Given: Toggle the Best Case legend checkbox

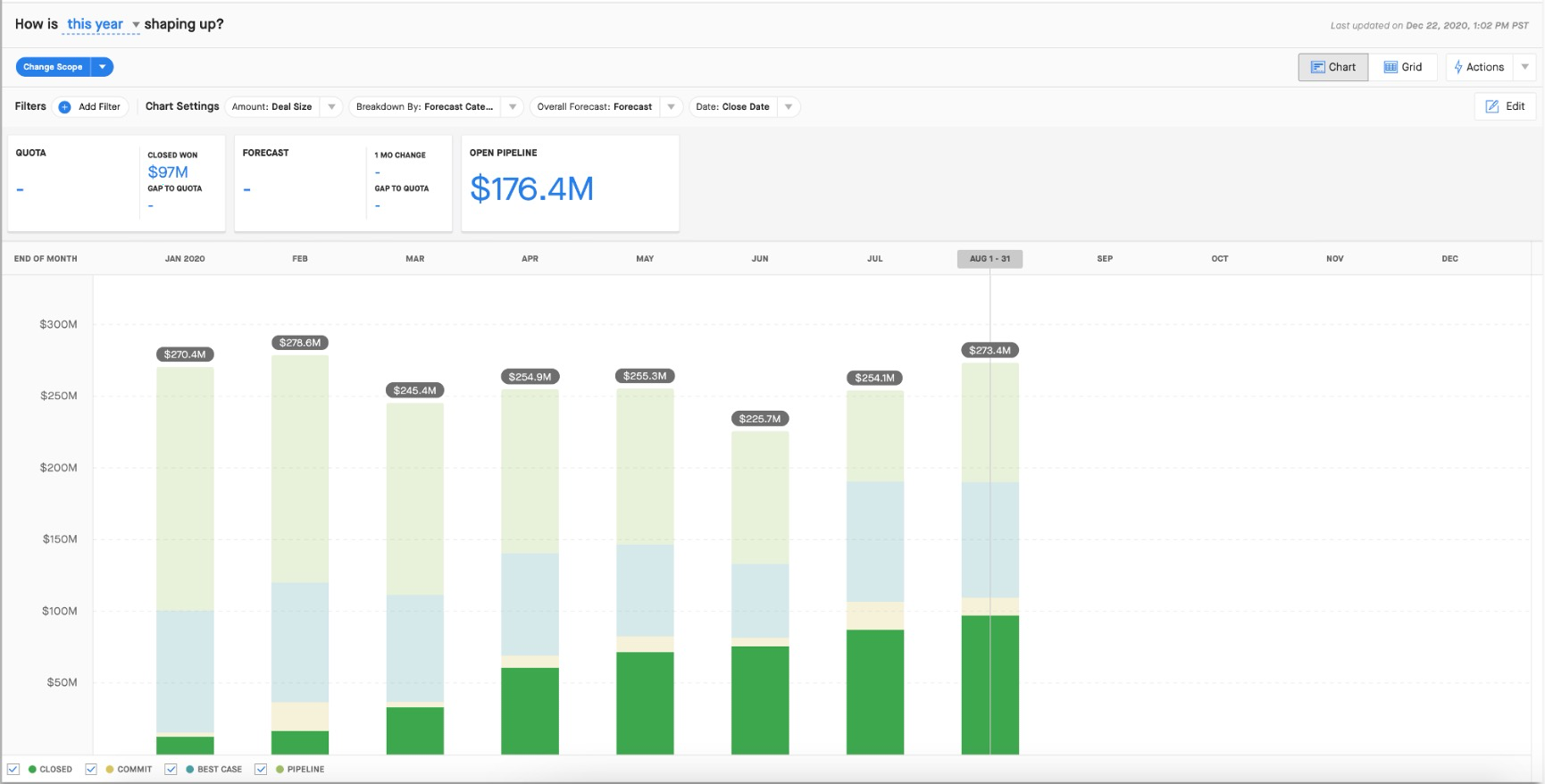Looking at the screenshot, I should tap(171, 769).
